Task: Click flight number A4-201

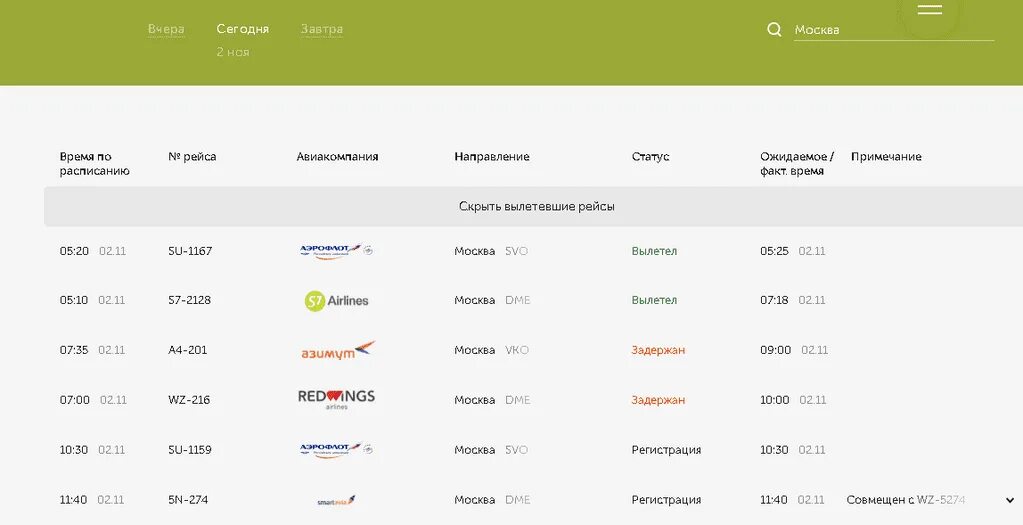Action: [x=187, y=350]
